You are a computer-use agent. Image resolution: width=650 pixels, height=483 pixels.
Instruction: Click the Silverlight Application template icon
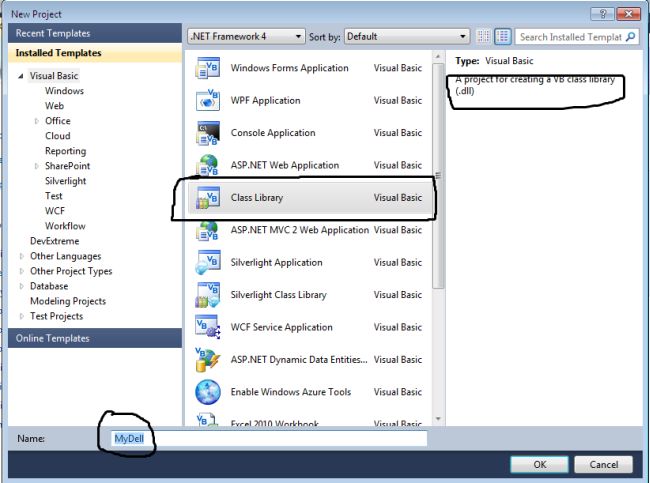coord(207,262)
